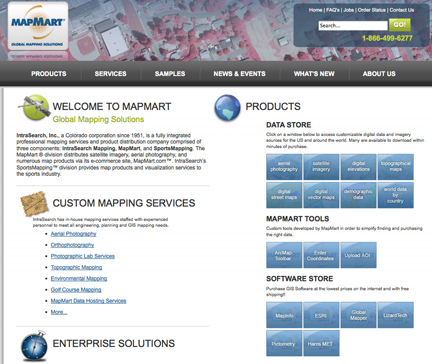This screenshot has width=432, height=364.
Task: Click the old map Custom Mapping icon
Action: [x=34, y=204]
